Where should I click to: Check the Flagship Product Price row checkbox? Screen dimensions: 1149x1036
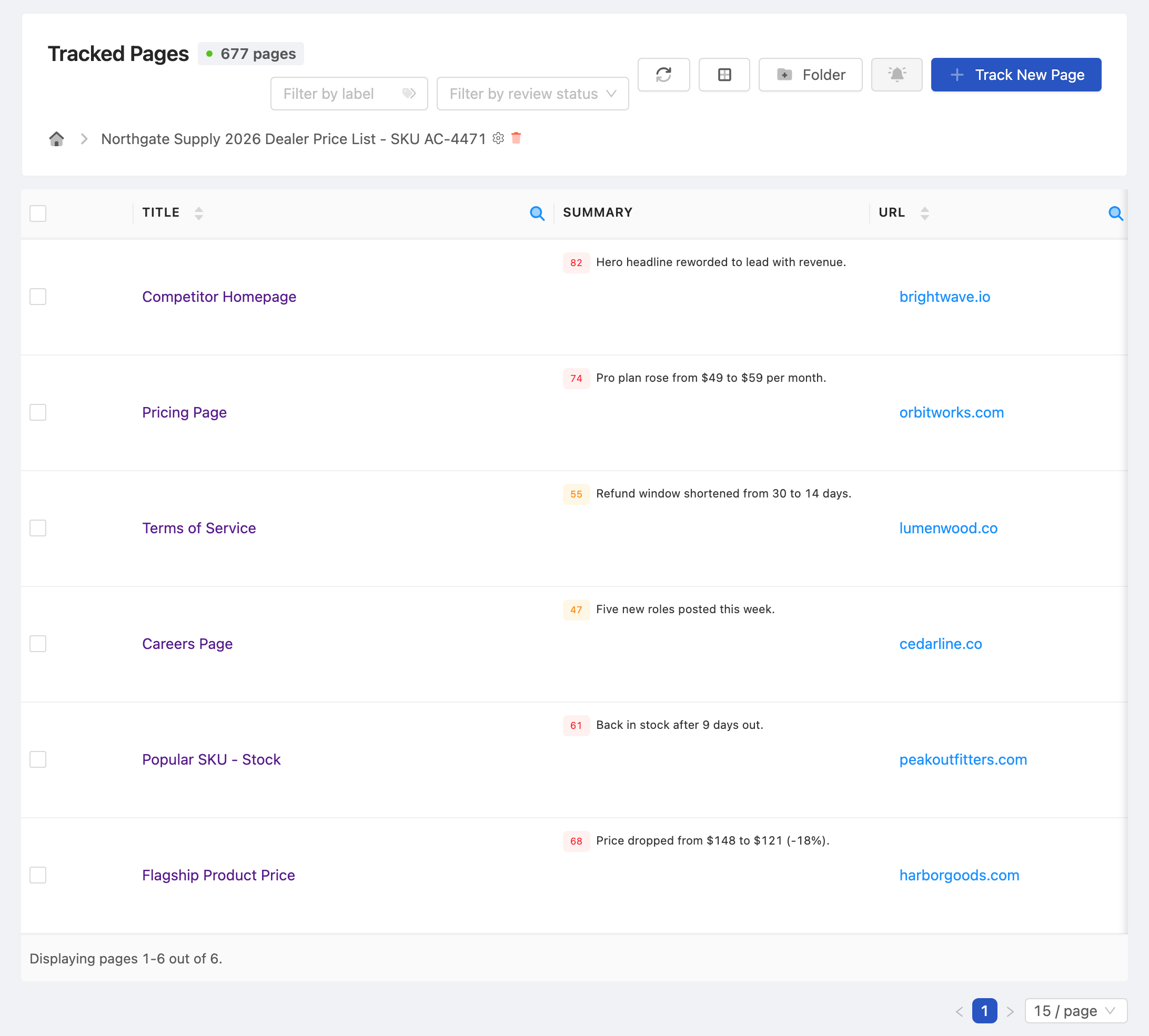pos(37,875)
